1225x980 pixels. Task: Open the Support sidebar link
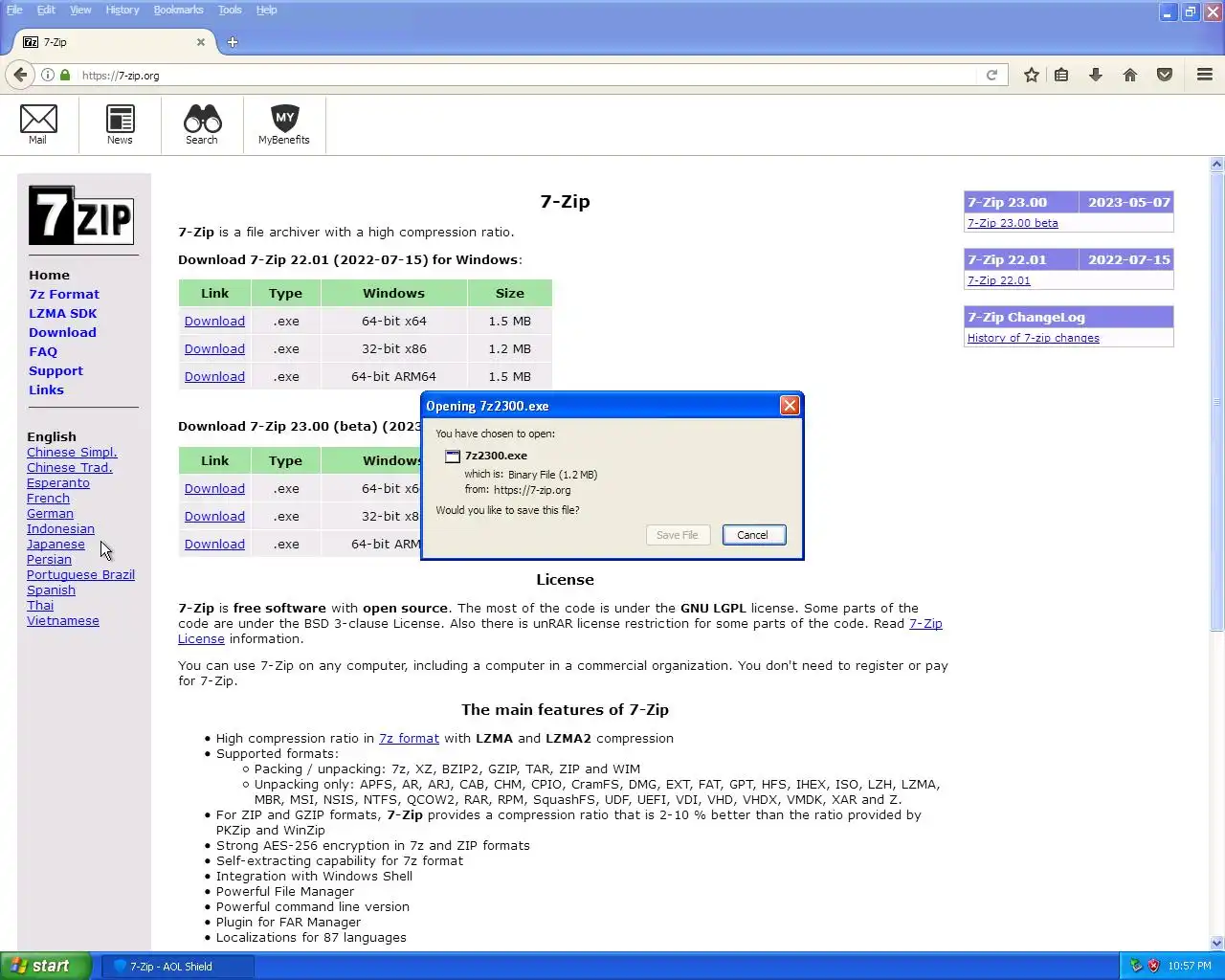coord(56,371)
